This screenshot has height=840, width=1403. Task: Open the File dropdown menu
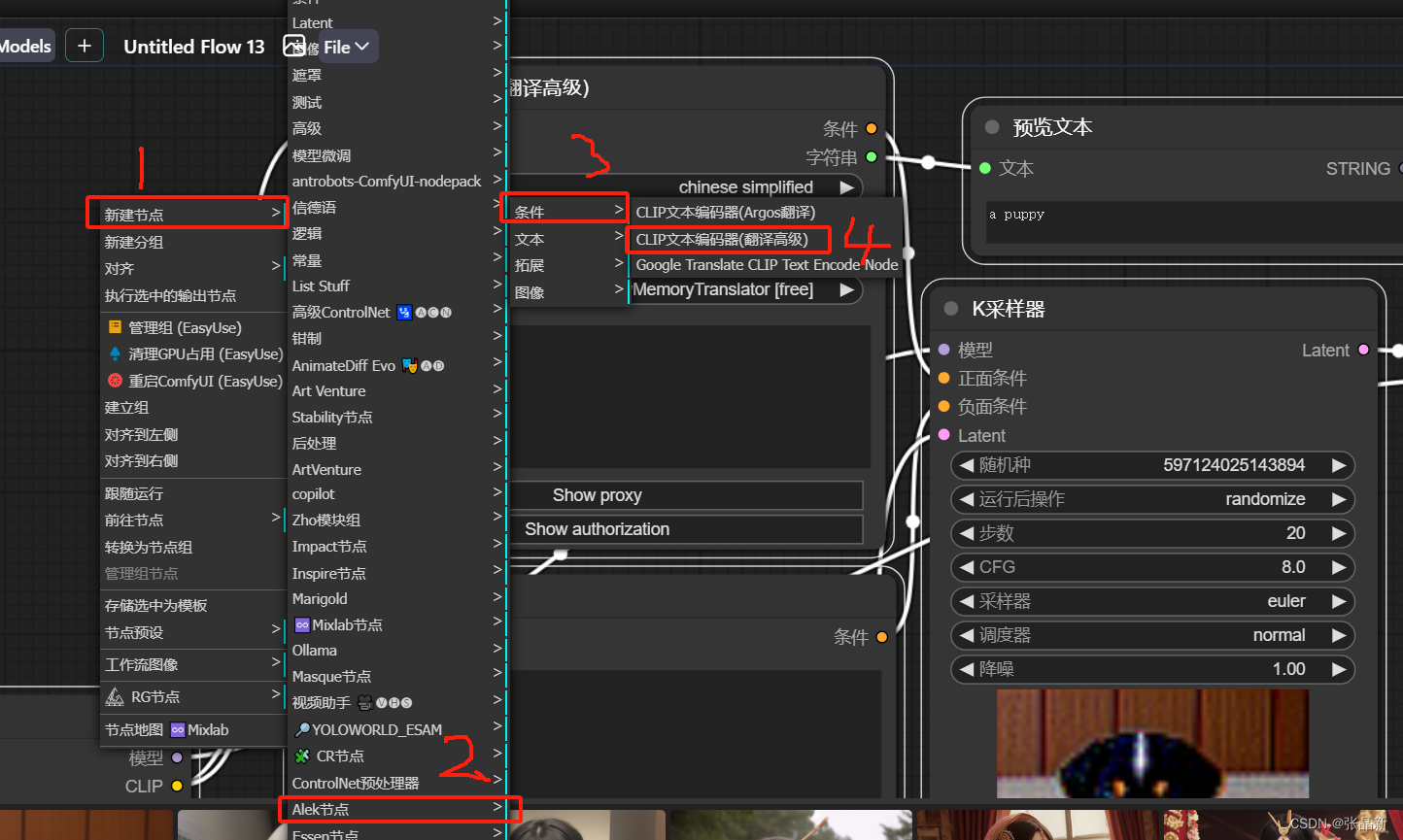[x=347, y=47]
